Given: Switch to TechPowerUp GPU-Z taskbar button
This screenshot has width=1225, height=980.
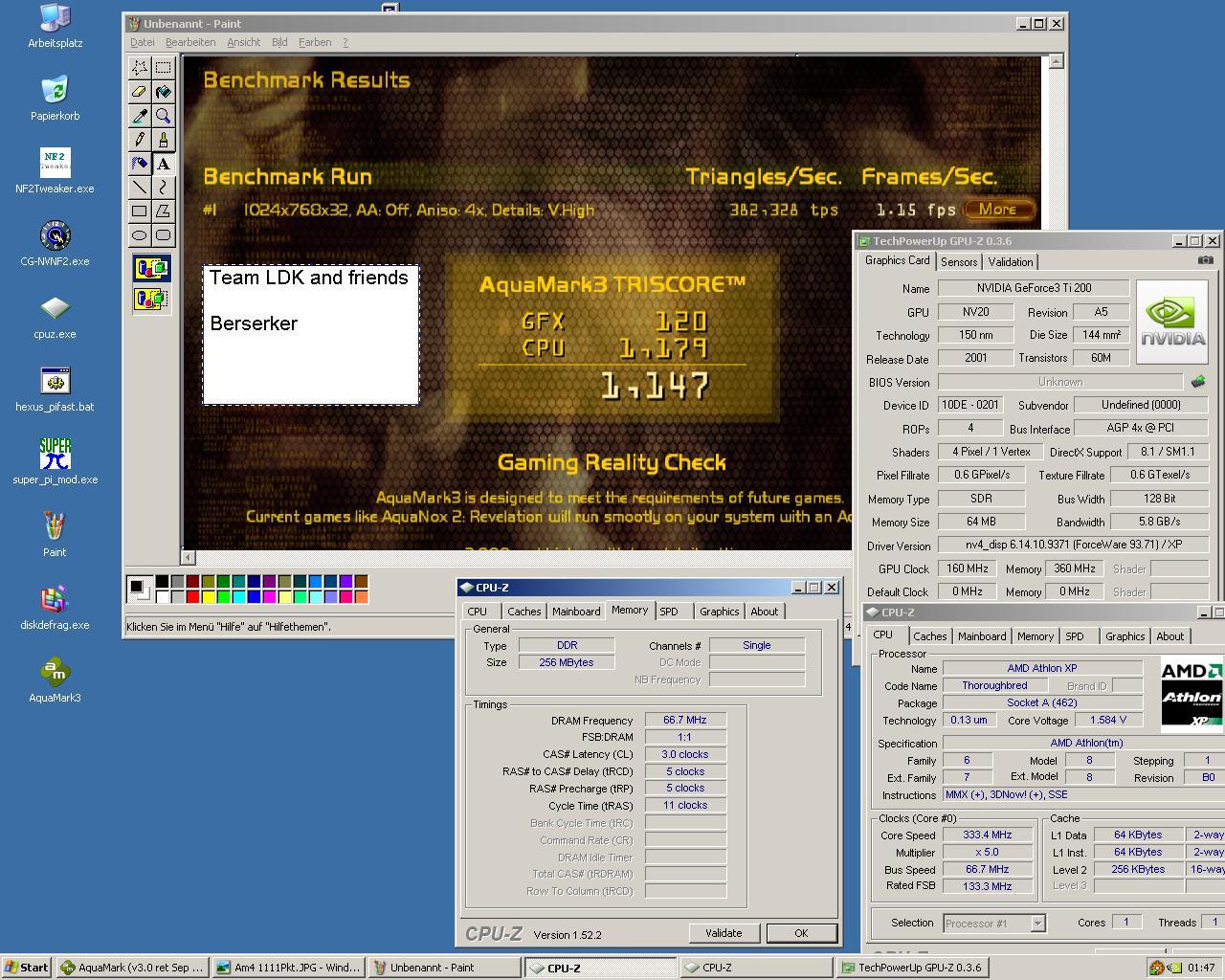Looking at the screenshot, I should pyautogui.click(x=911, y=968).
